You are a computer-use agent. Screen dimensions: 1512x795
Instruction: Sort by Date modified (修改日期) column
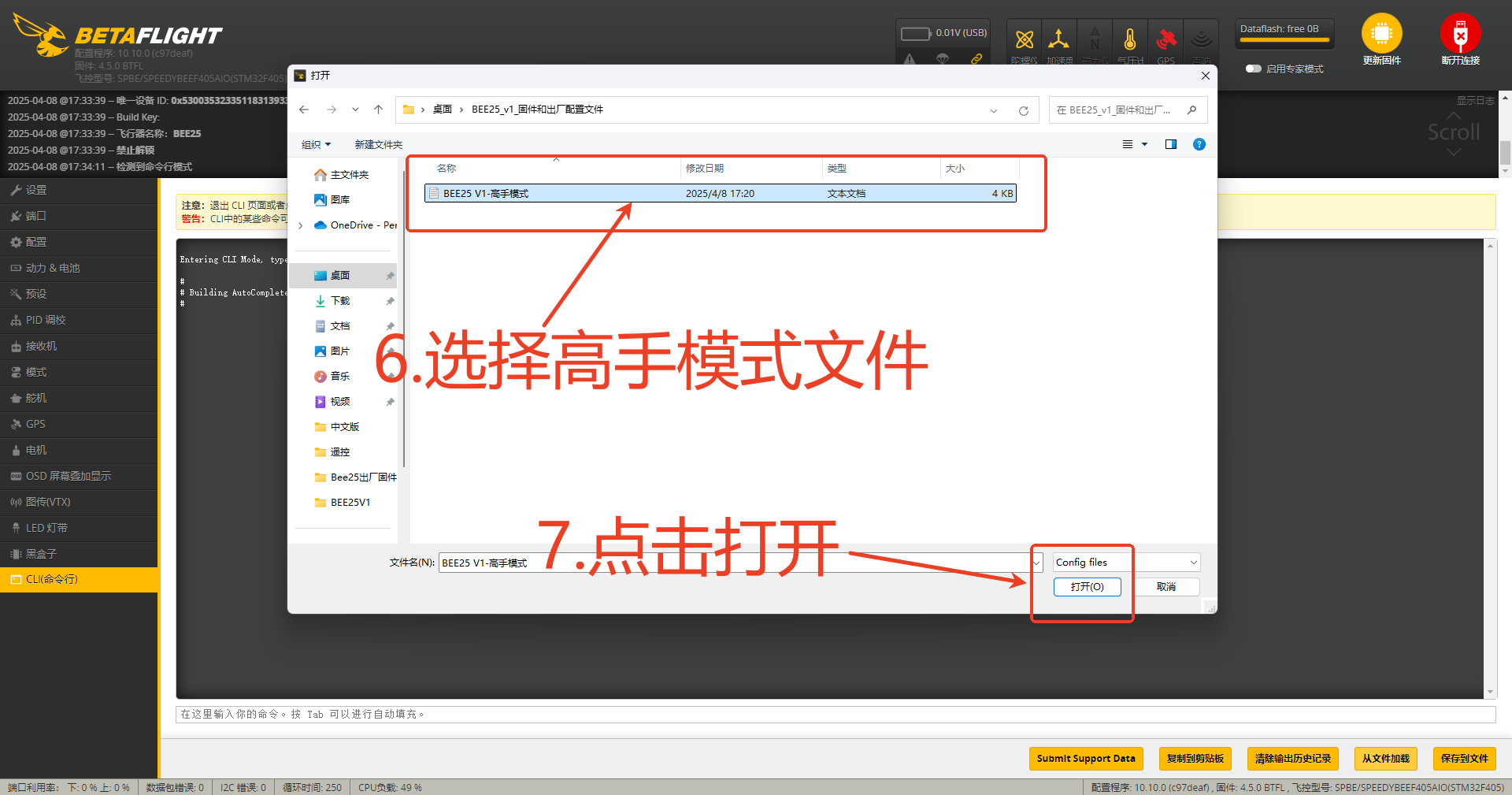705,168
